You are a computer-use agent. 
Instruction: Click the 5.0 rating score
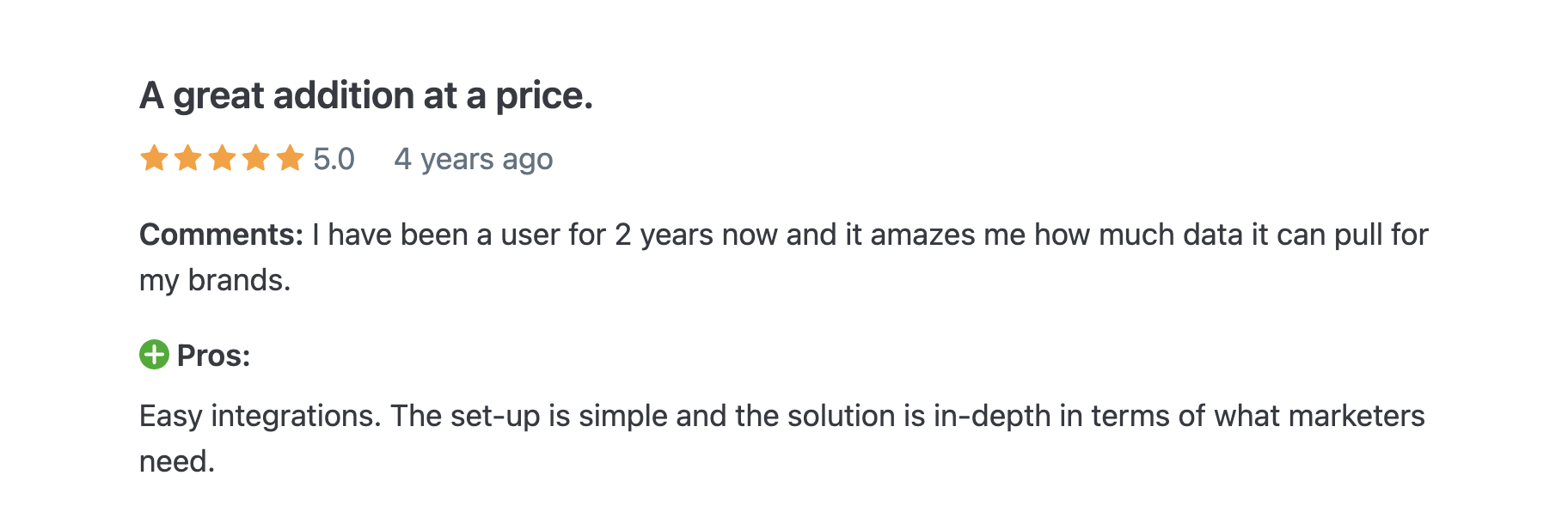click(334, 159)
